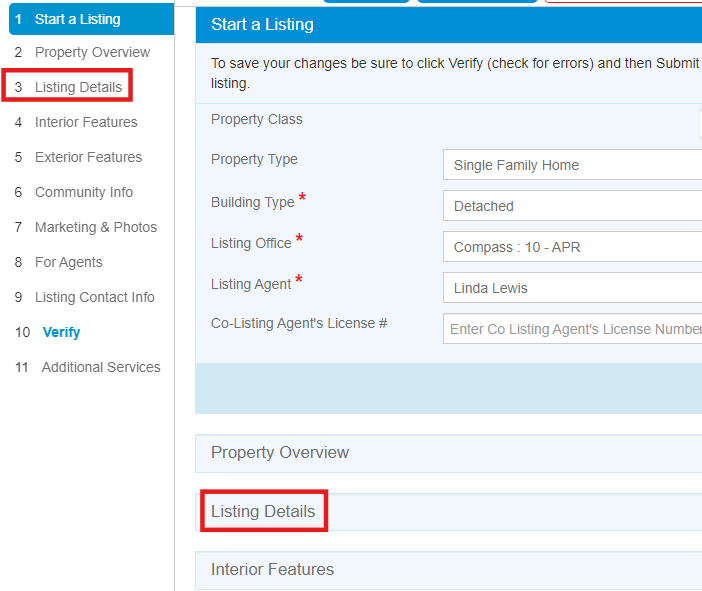
Task: Open Listing Office dropdown showing Compass
Action: tap(573, 247)
